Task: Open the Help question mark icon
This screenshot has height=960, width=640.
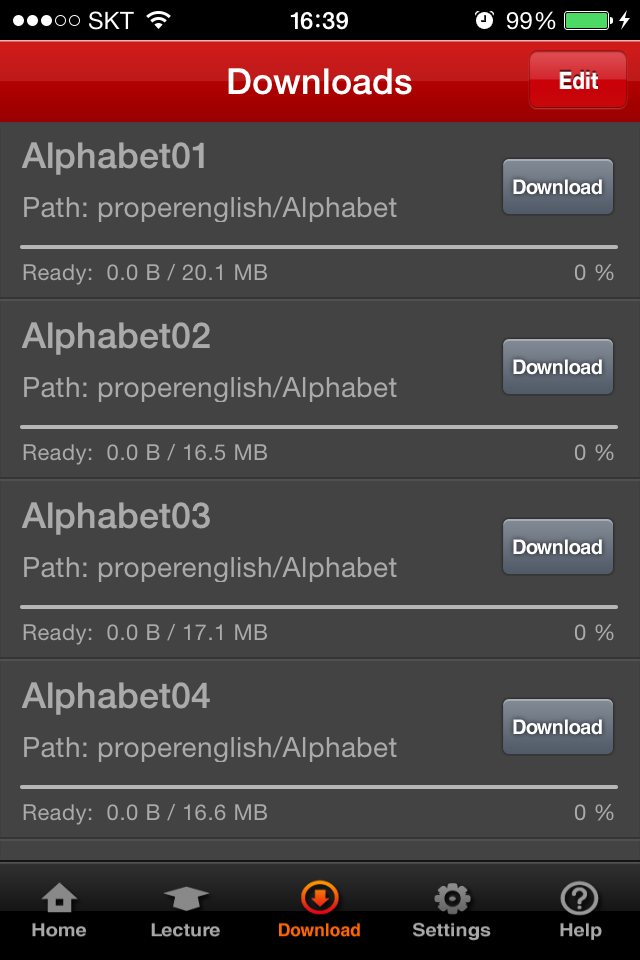Action: coord(579,898)
